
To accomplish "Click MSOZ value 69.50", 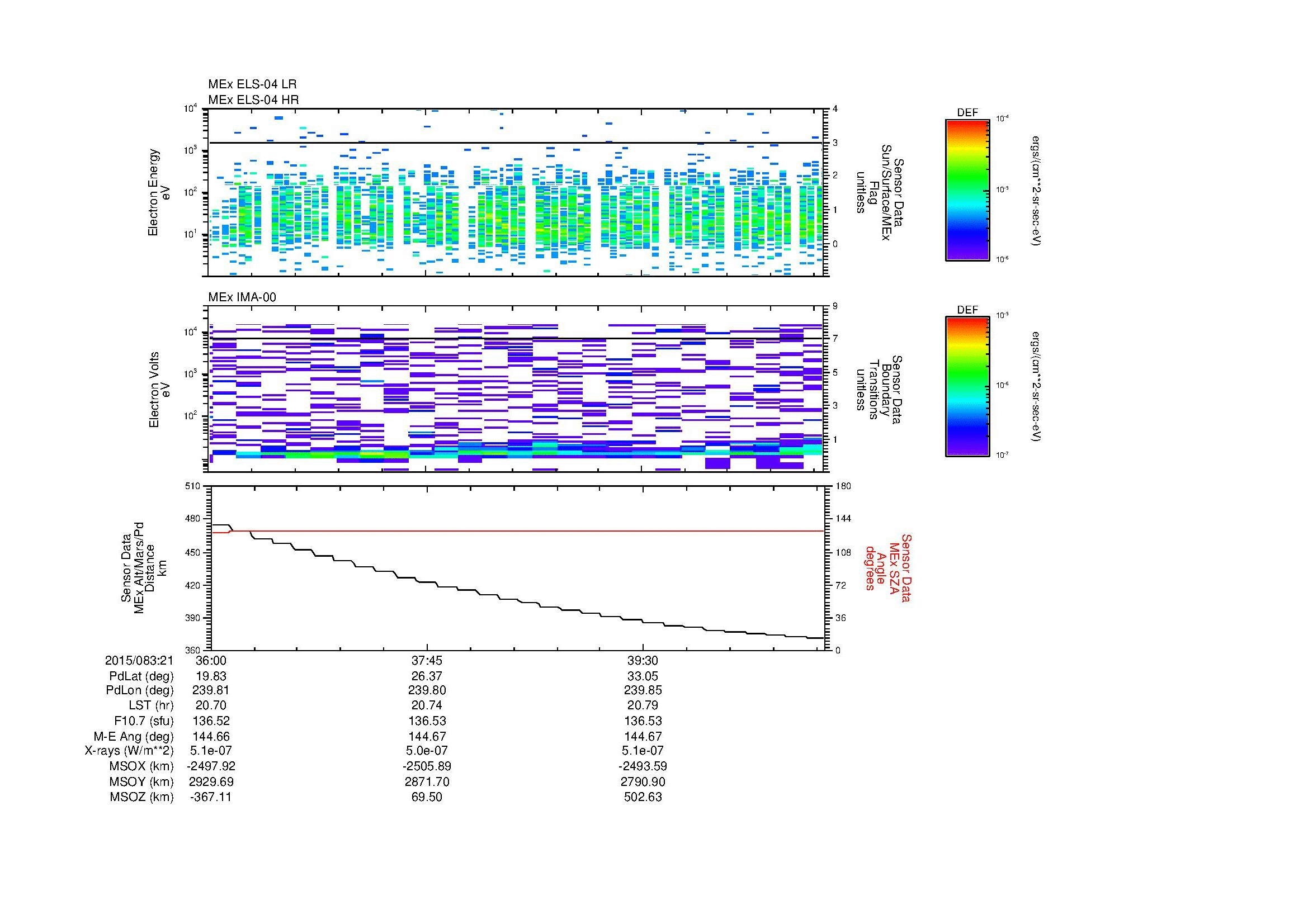I will tap(427, 797).
